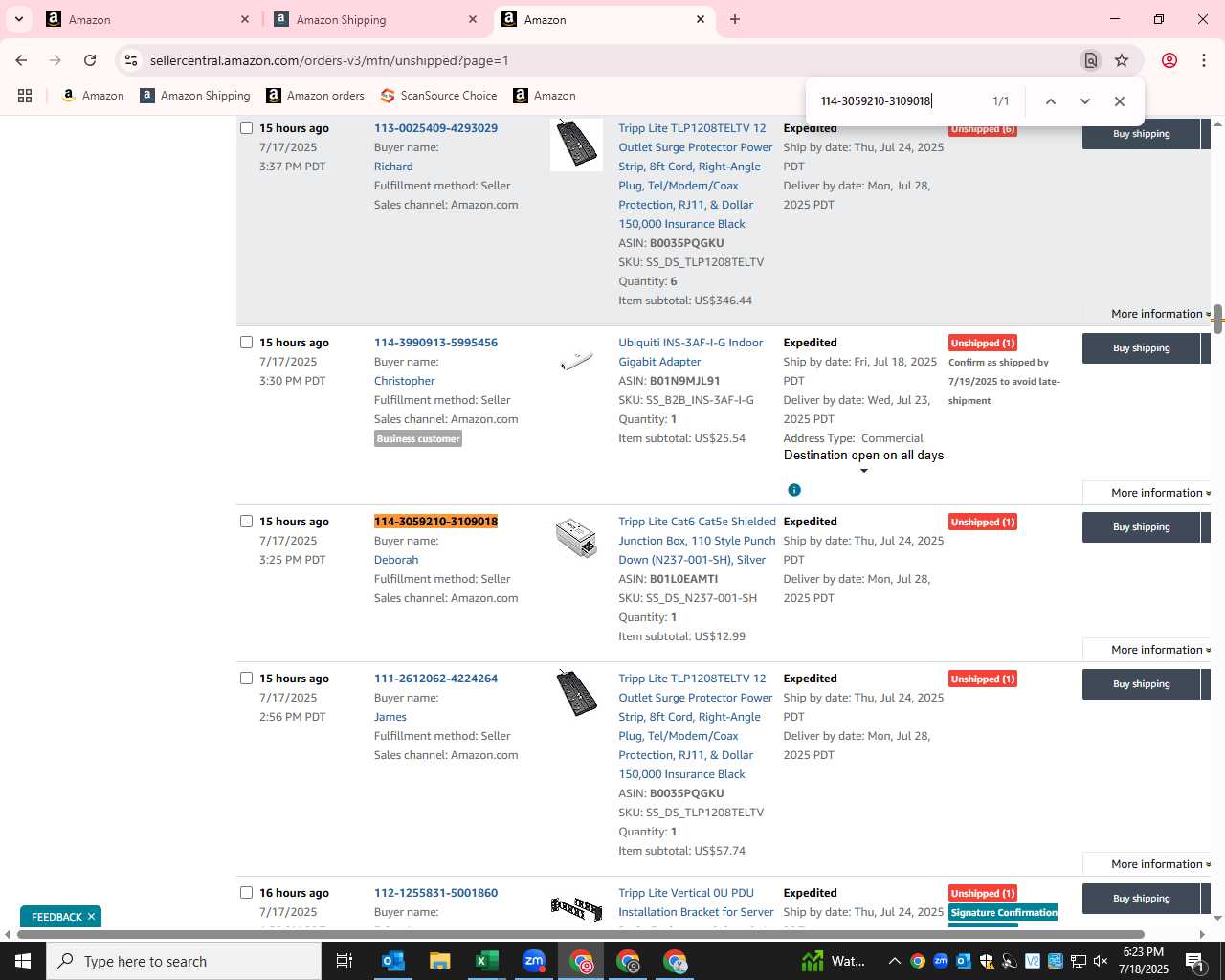This screenshot has height=980, width=1225.
Task: Jump to previous find result
Action: point(1050,101)
